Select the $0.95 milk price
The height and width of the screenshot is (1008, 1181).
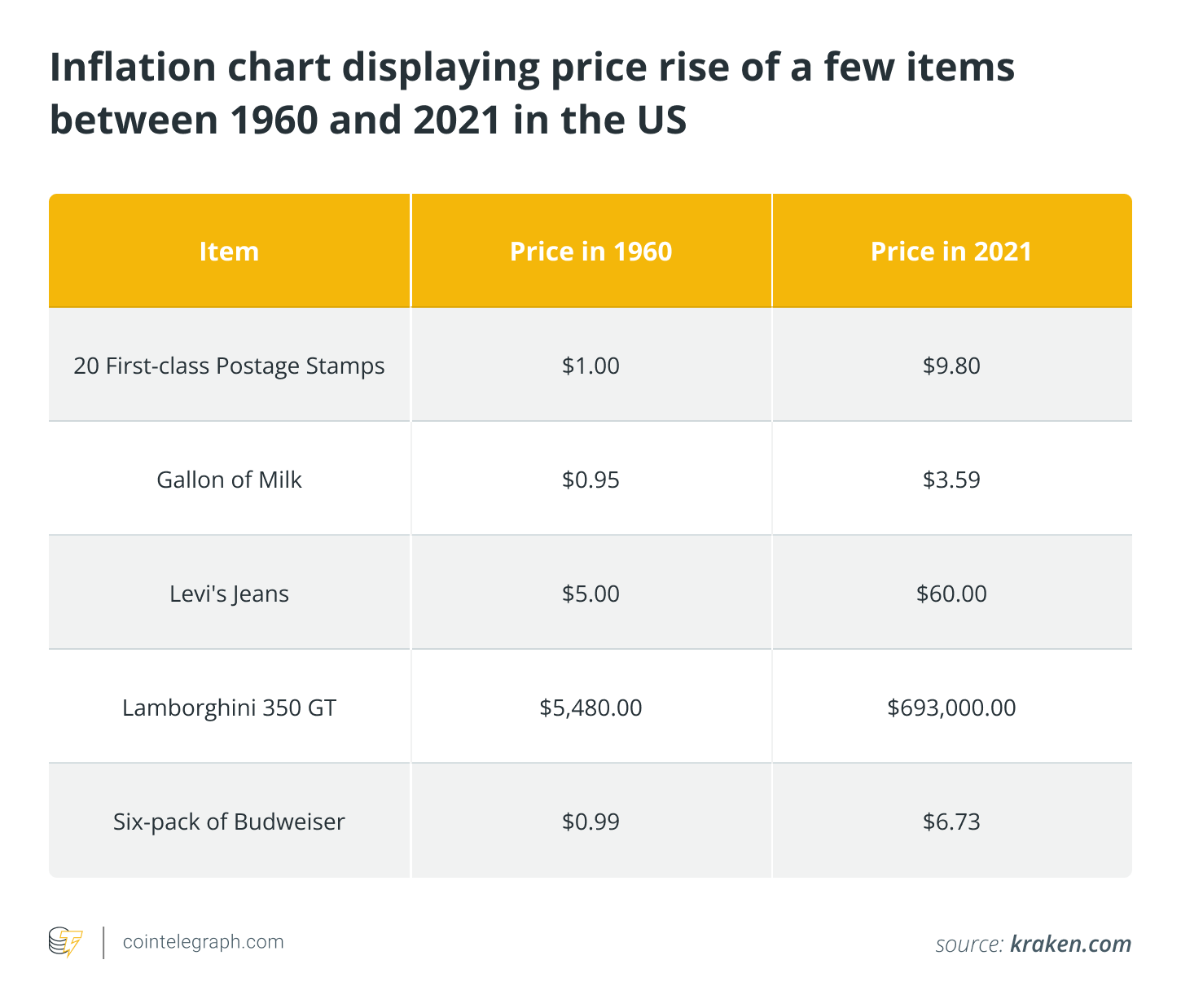click(x=591, y=480)
